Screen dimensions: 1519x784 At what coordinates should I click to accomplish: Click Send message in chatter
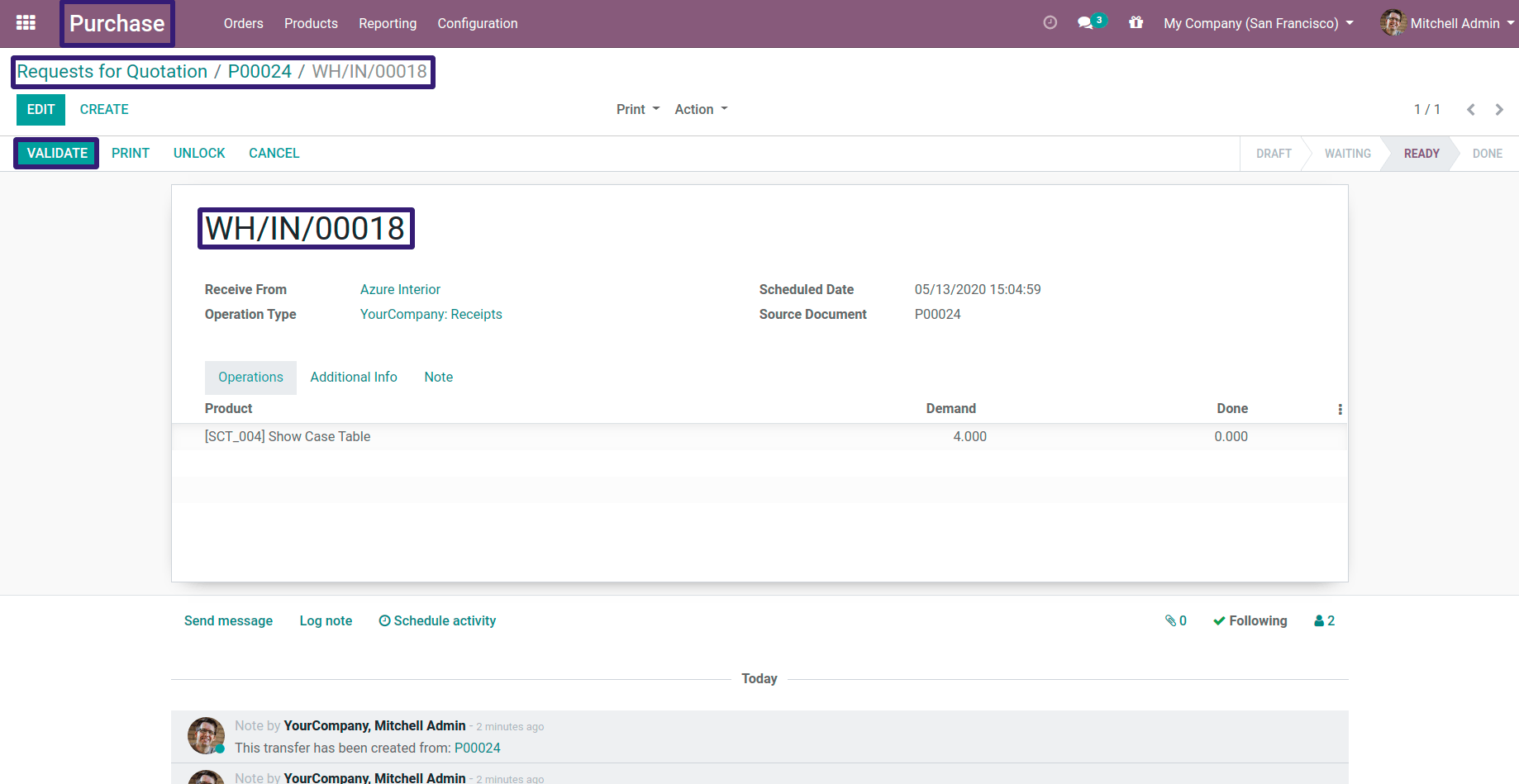[x=228, y=620]
